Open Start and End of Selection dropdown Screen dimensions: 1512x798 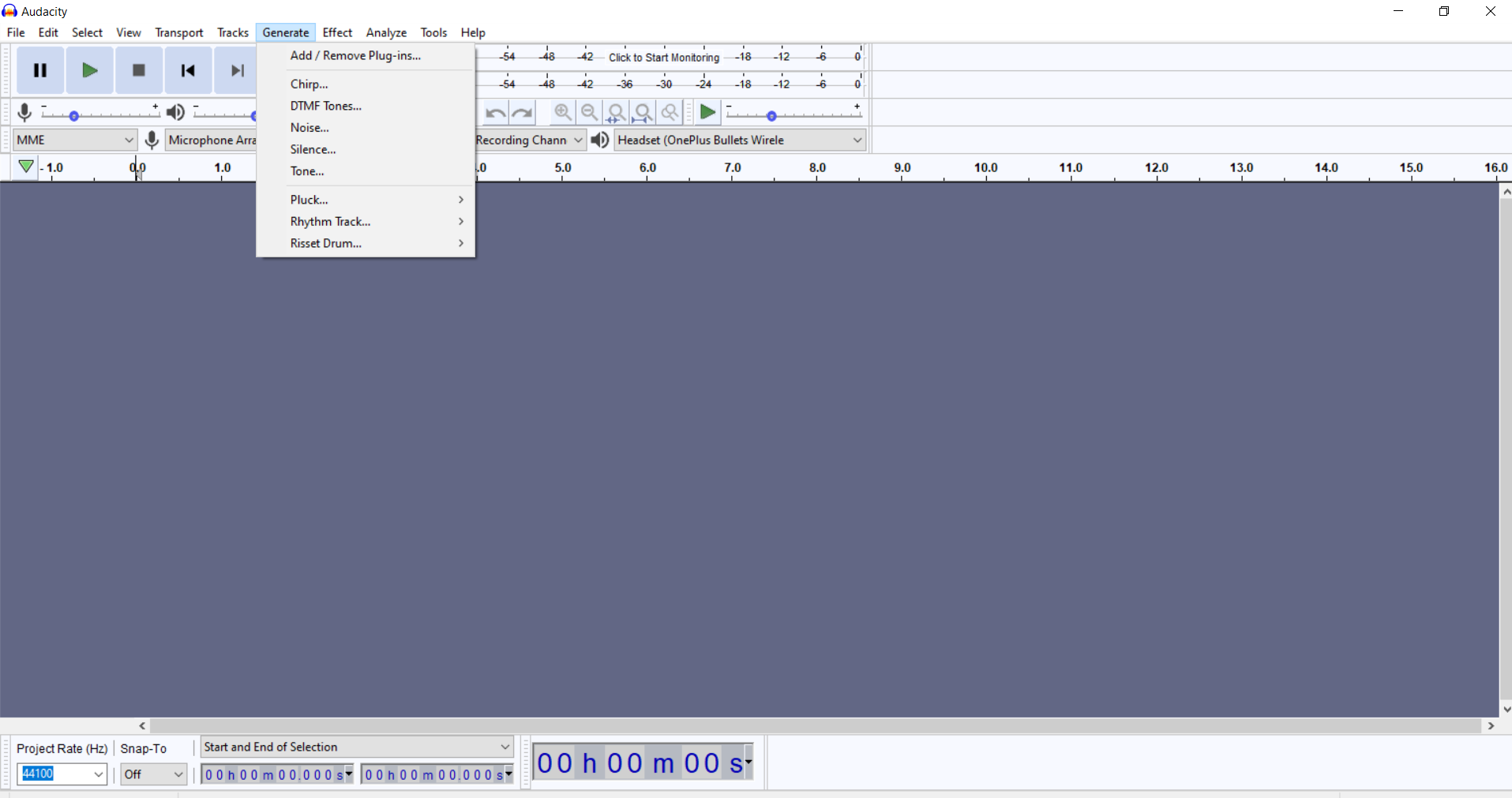click(358, 747)
